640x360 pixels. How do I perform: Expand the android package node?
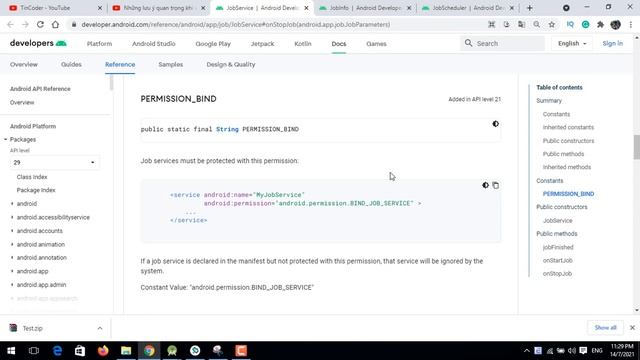[12, 204]
